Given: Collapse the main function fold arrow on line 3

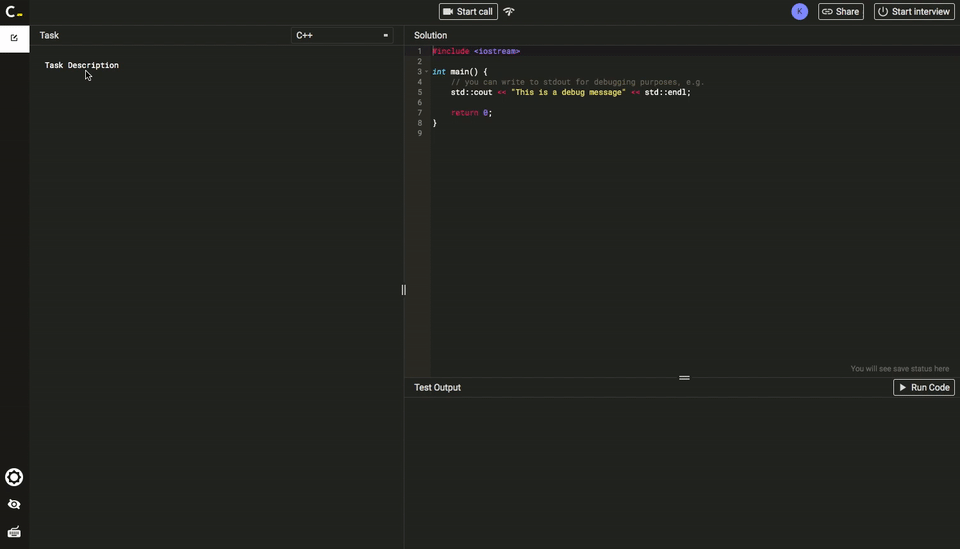Looking at the screenshot, I should coord(427,72).
